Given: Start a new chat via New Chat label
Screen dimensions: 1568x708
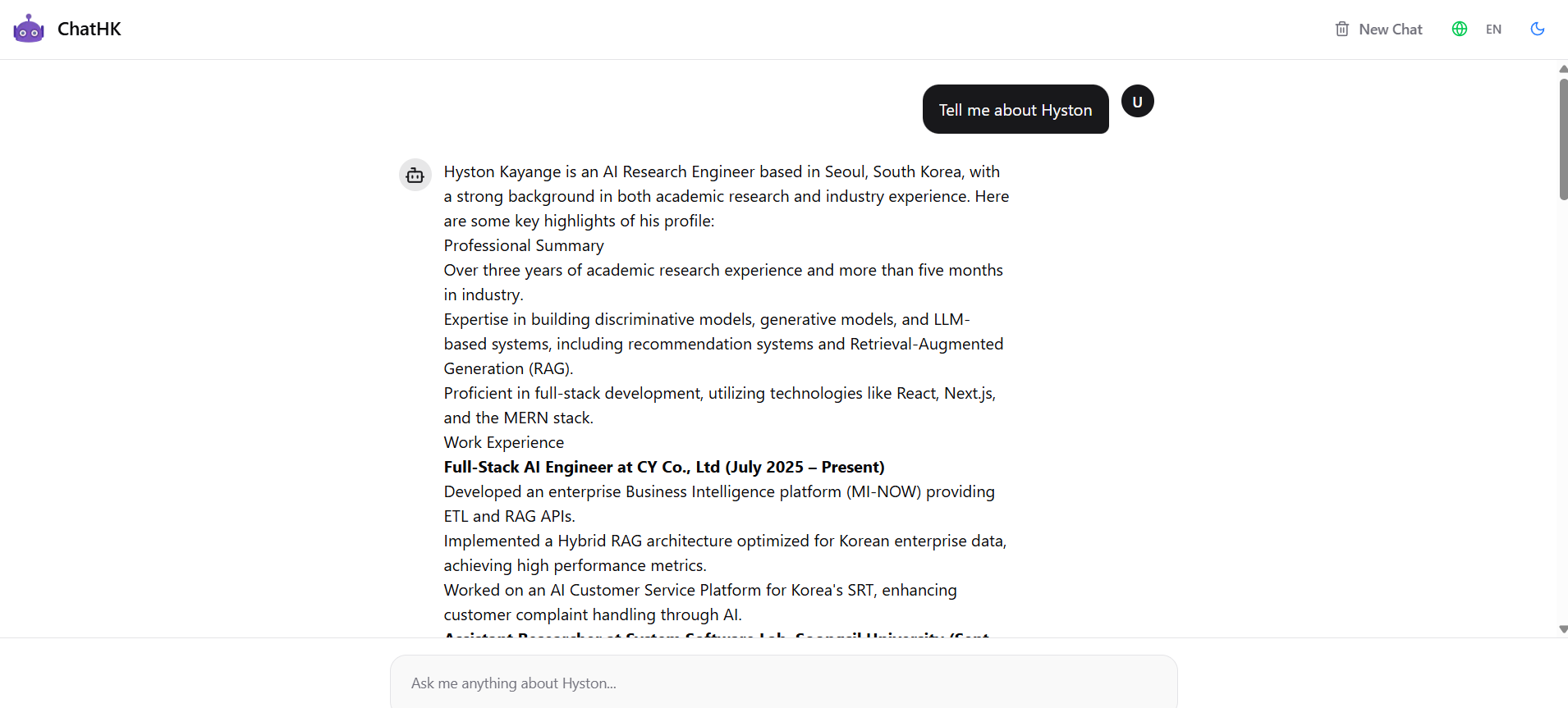Looking at the screenshot, I should pos(1391,30).
